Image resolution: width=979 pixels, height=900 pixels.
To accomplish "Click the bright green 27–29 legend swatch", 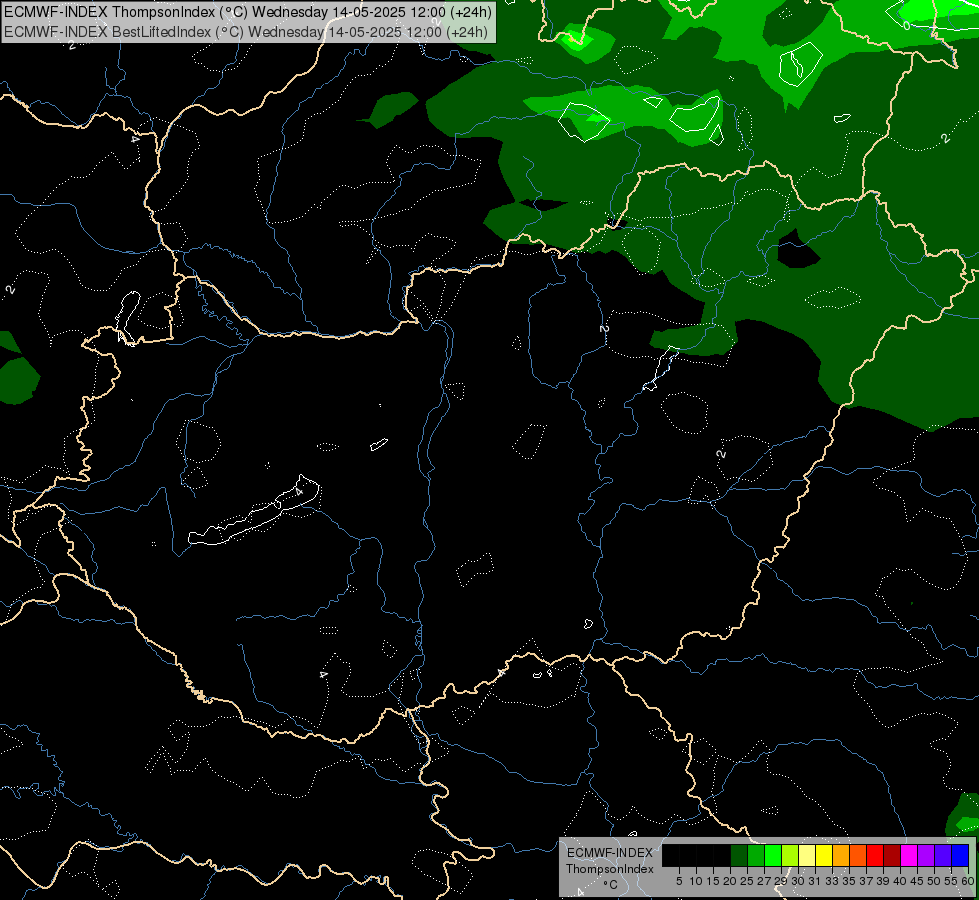I will coord(773,855).
